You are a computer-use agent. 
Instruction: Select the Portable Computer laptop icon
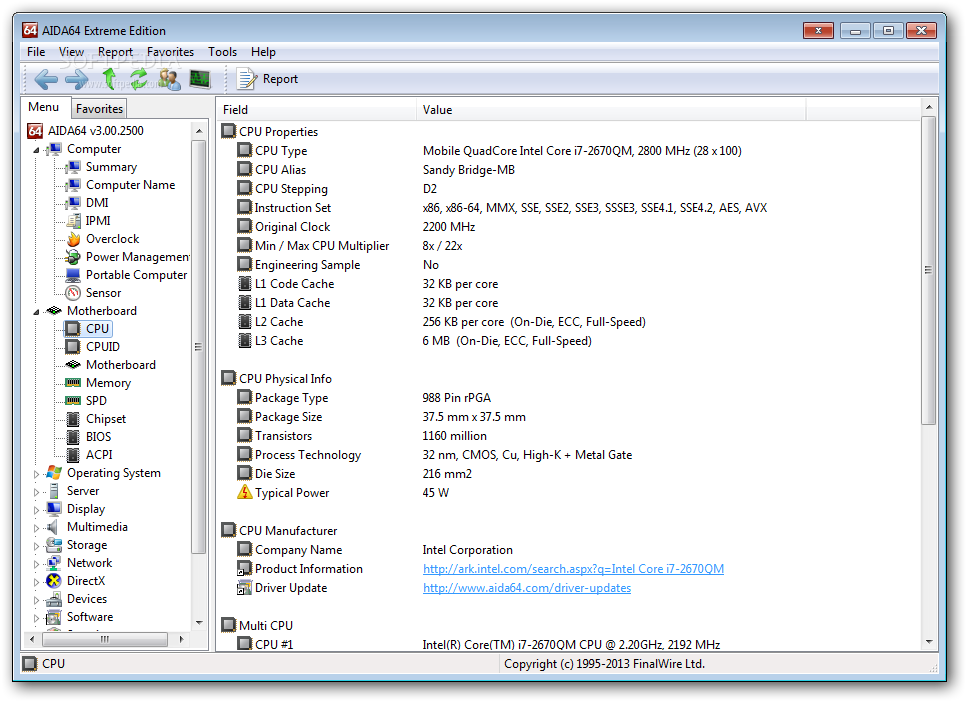[73, 275]
